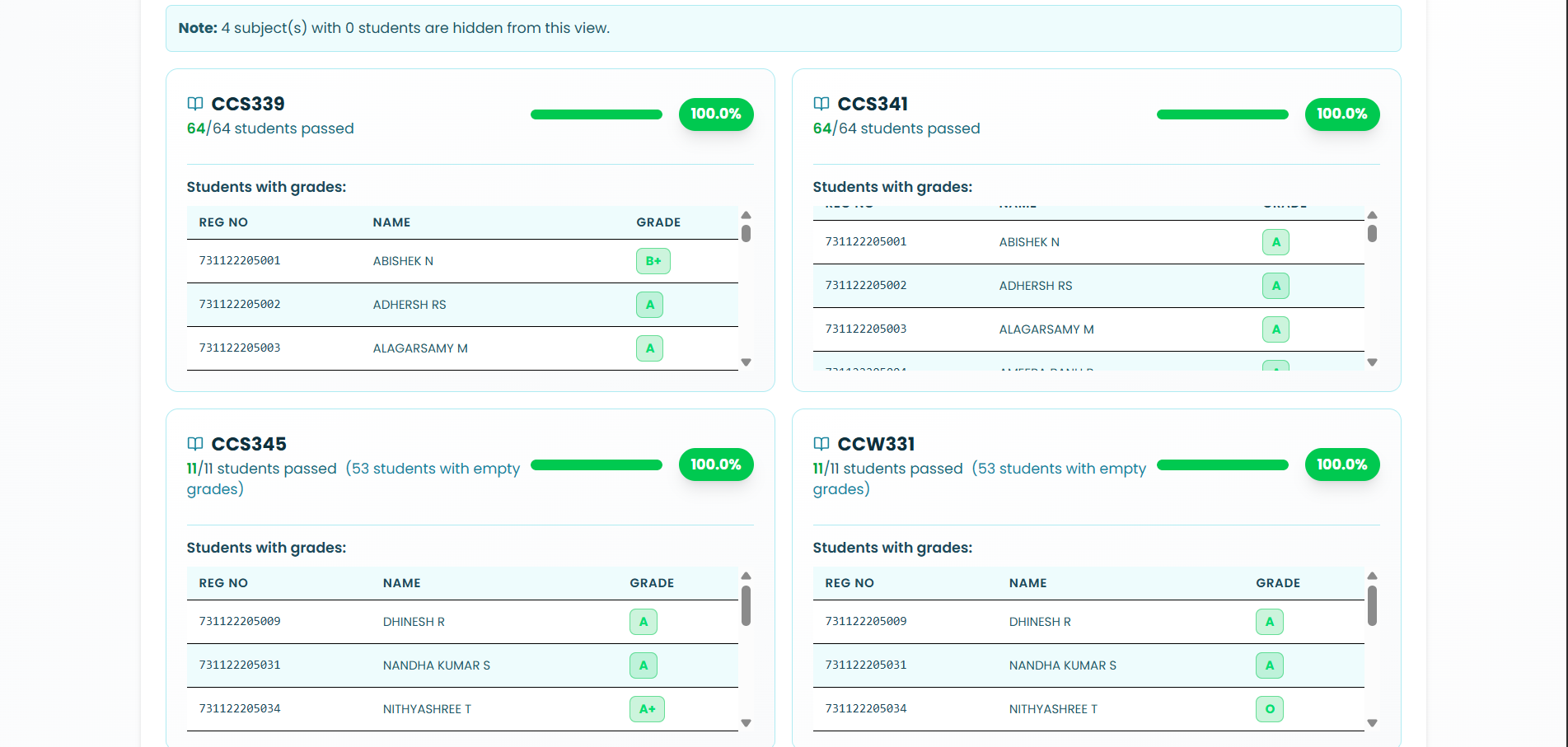
Task: Click A grade badge for ADHERSH RS in CCS341
Action: tap(1276, 286)
